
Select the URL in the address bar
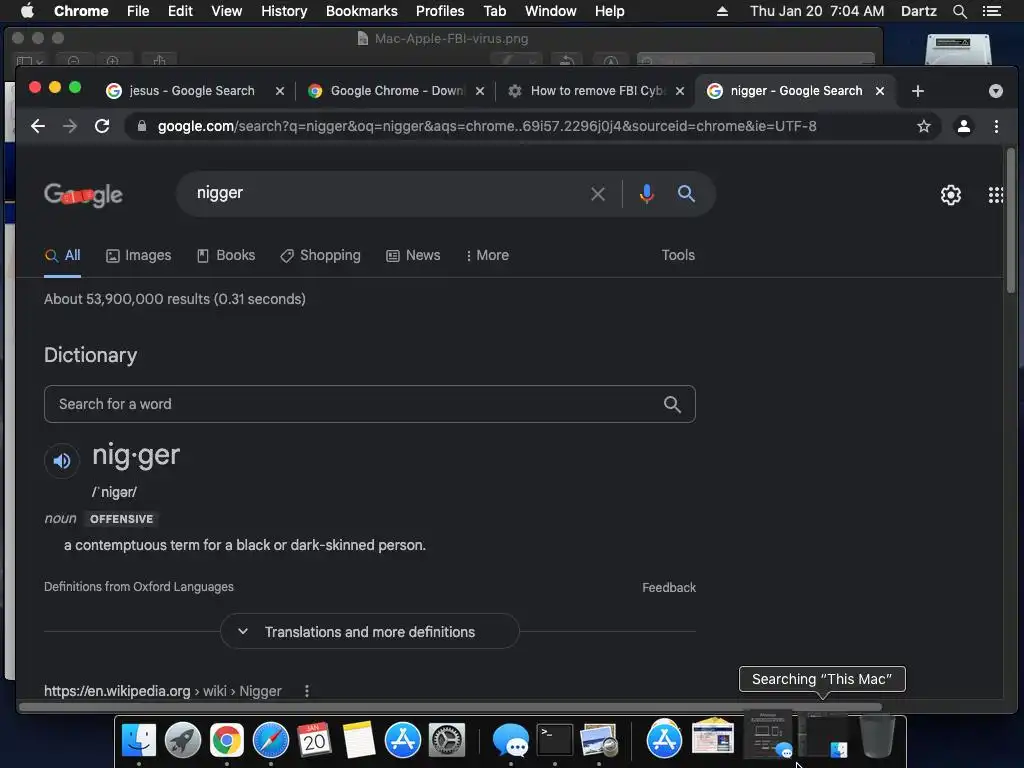487,126
